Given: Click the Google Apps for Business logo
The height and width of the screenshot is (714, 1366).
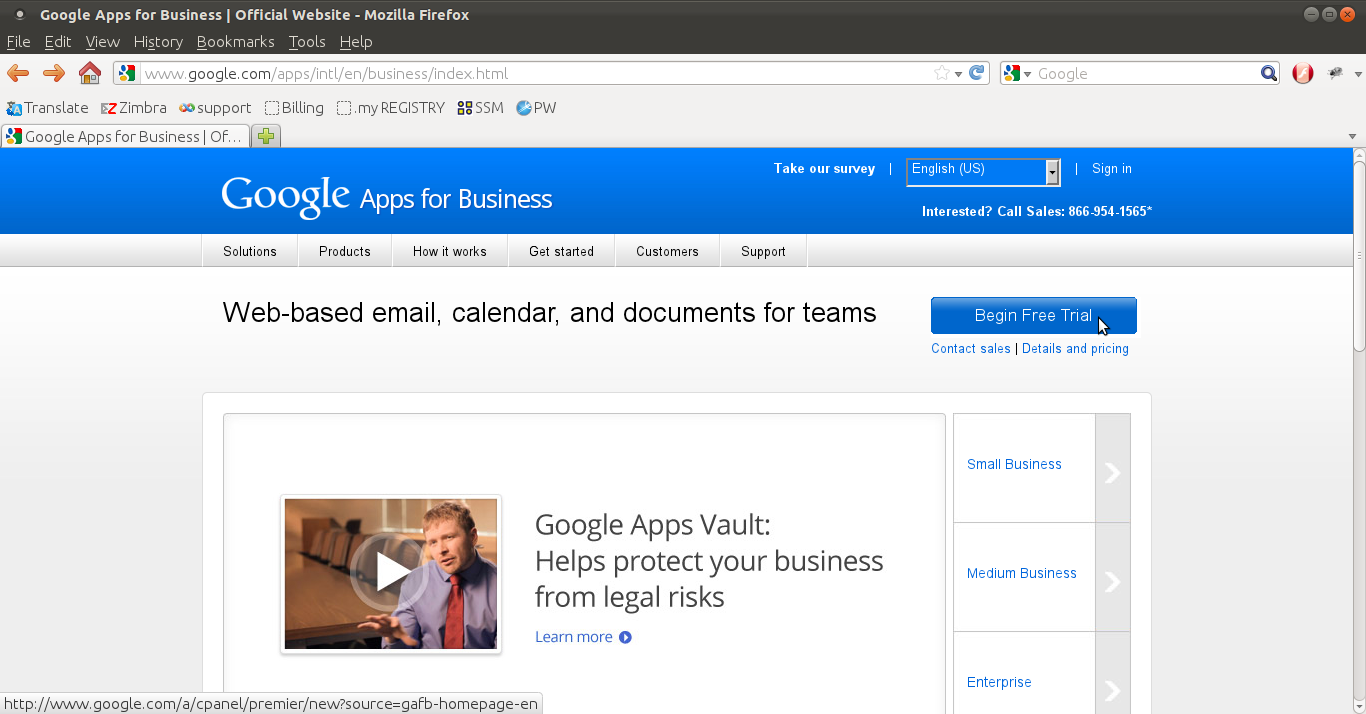Looking at the screenshot, I should tap(387, 196).
